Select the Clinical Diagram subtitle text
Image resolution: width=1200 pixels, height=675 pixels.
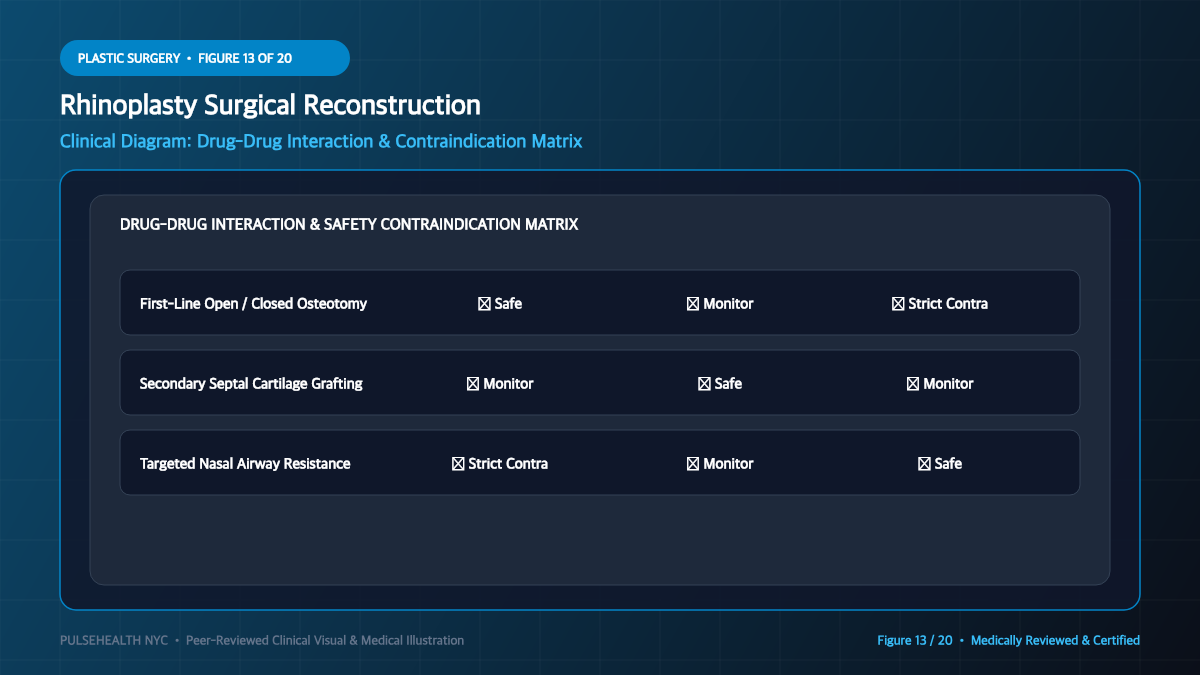pos(321,141)
